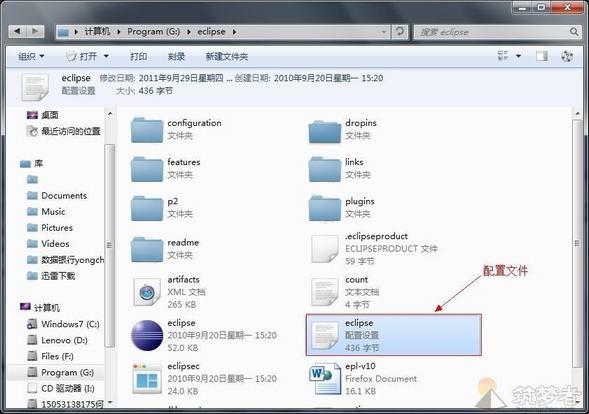Click the sidebar scroll up arrow
The image size is (589, 414).
tap(110, 113)
